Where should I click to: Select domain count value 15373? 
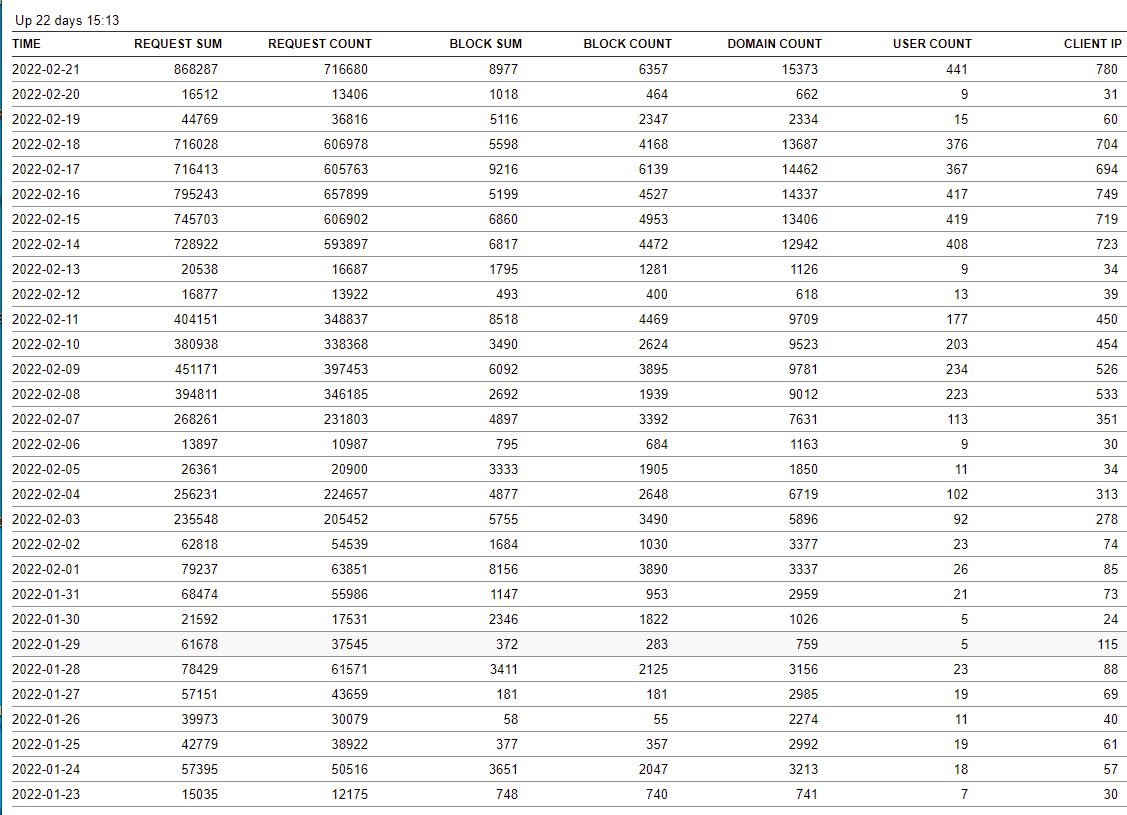click(x=799, y=69)
